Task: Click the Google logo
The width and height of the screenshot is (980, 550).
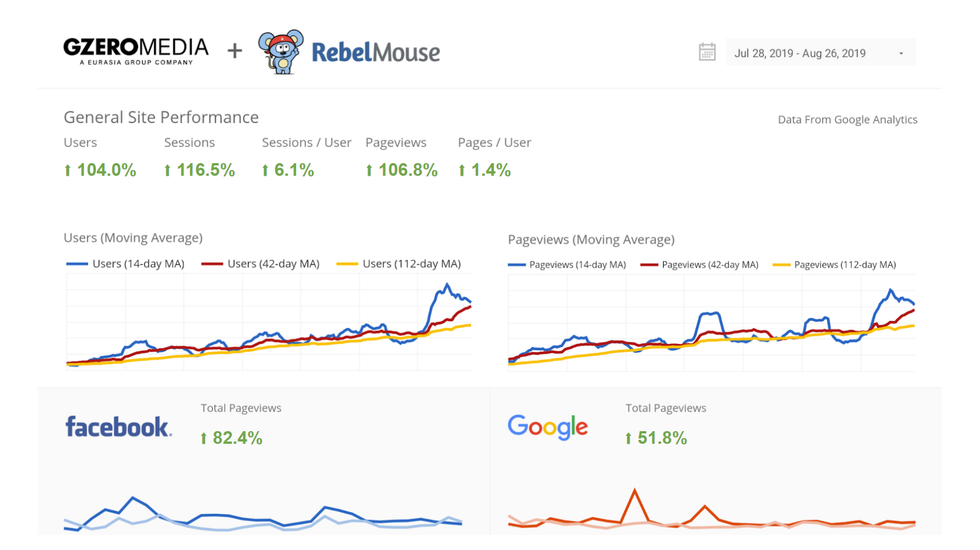Action: coord(548,427)
